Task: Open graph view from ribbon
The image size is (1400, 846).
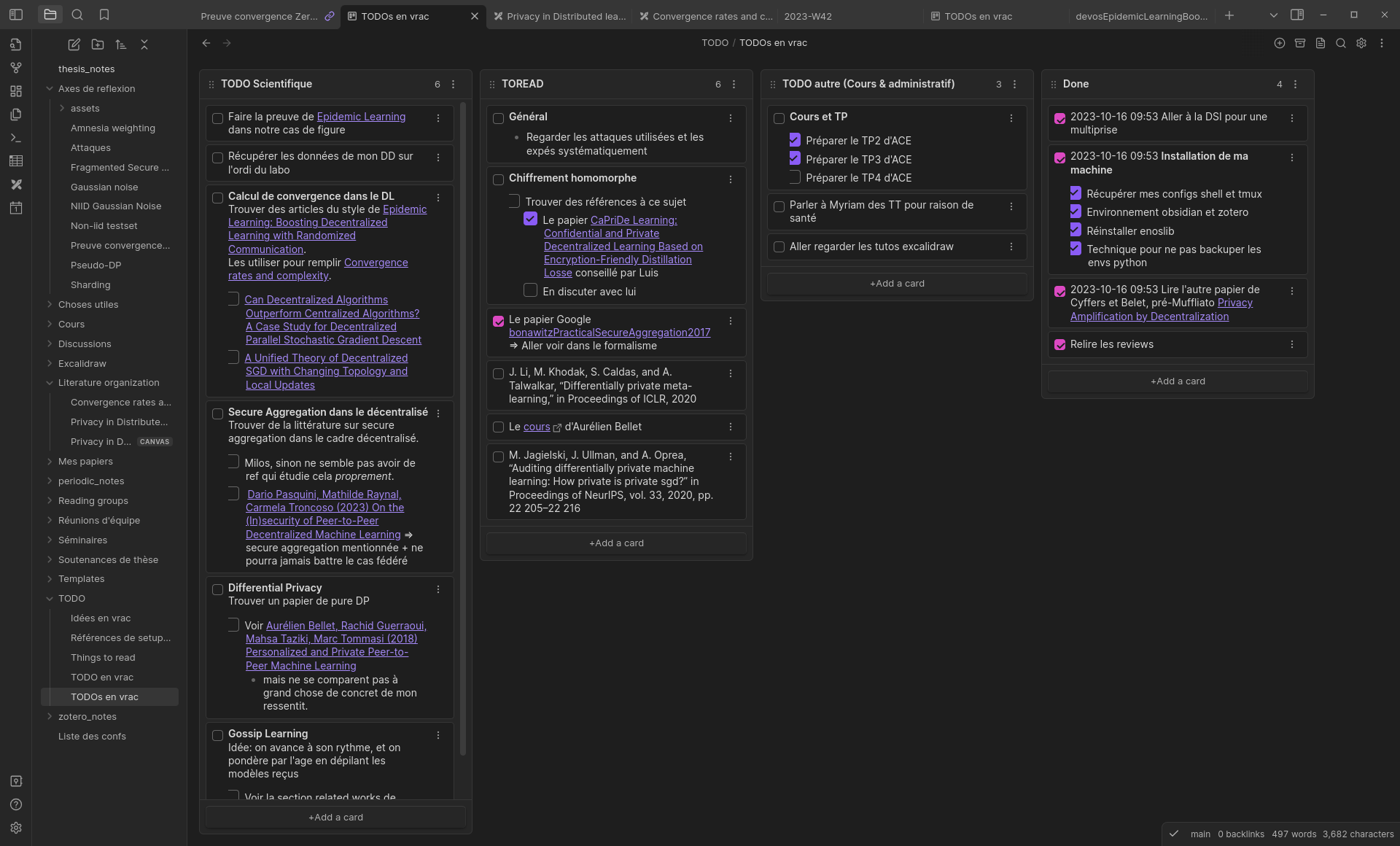Action: pyautogui.click(x=16, y=68)
